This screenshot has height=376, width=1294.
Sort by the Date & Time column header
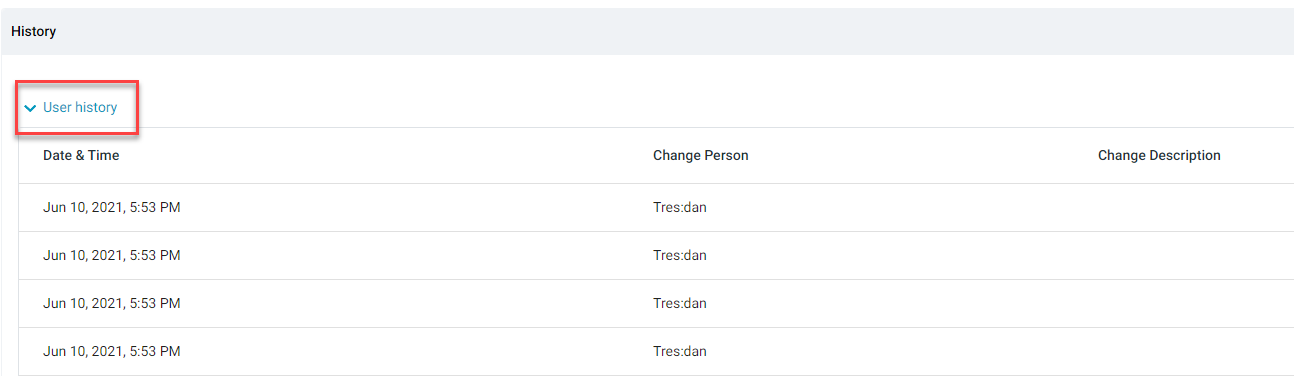point(81,155)
